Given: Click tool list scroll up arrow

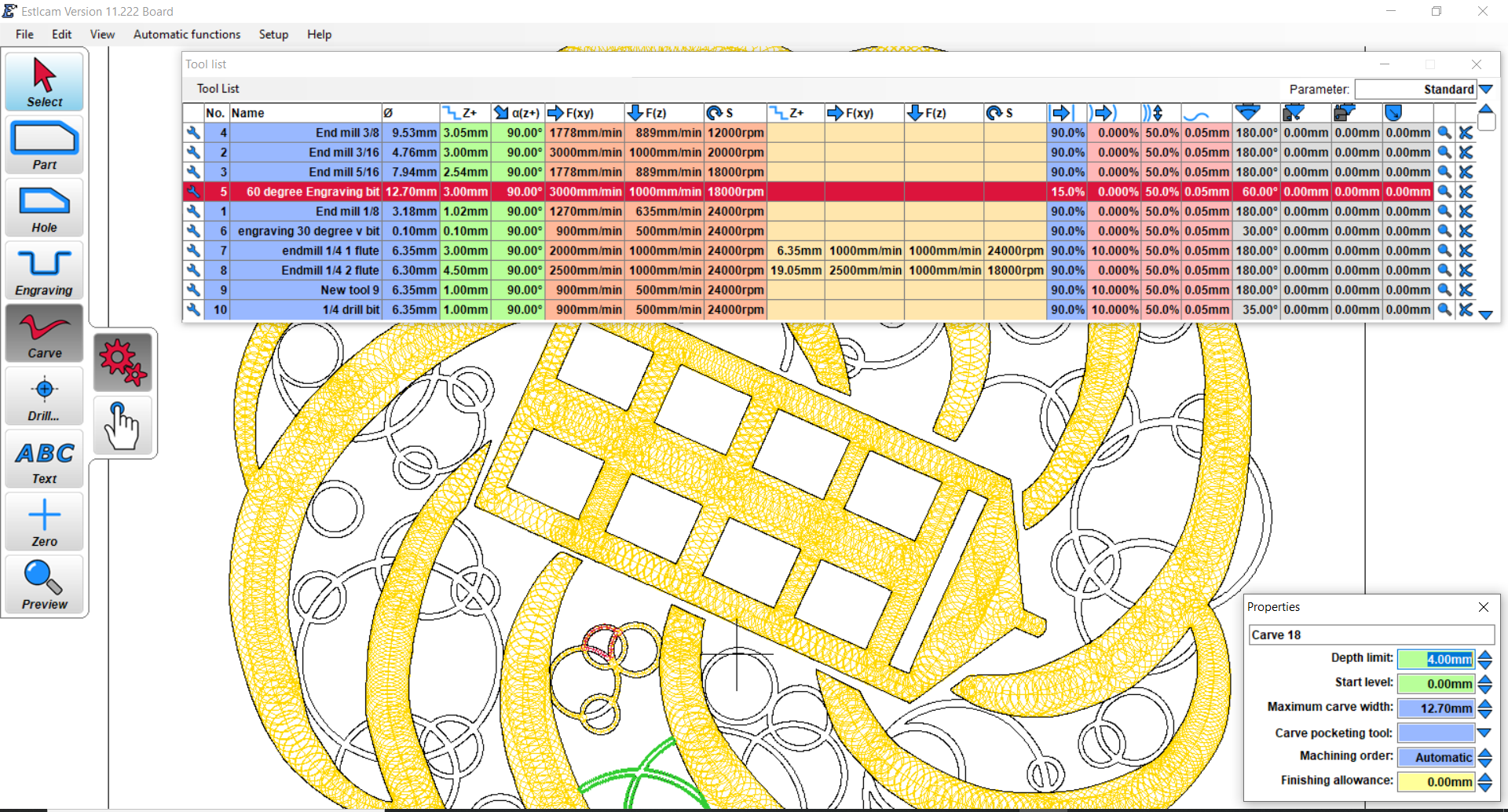Looking at the screenshot, I should 1486,109.
